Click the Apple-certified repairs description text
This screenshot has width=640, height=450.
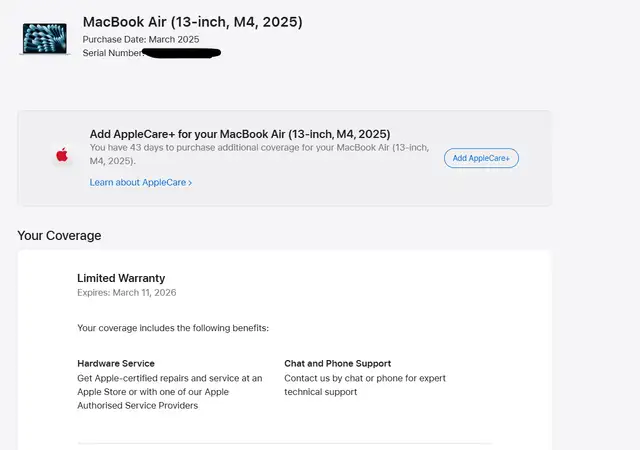click(169, 392)
